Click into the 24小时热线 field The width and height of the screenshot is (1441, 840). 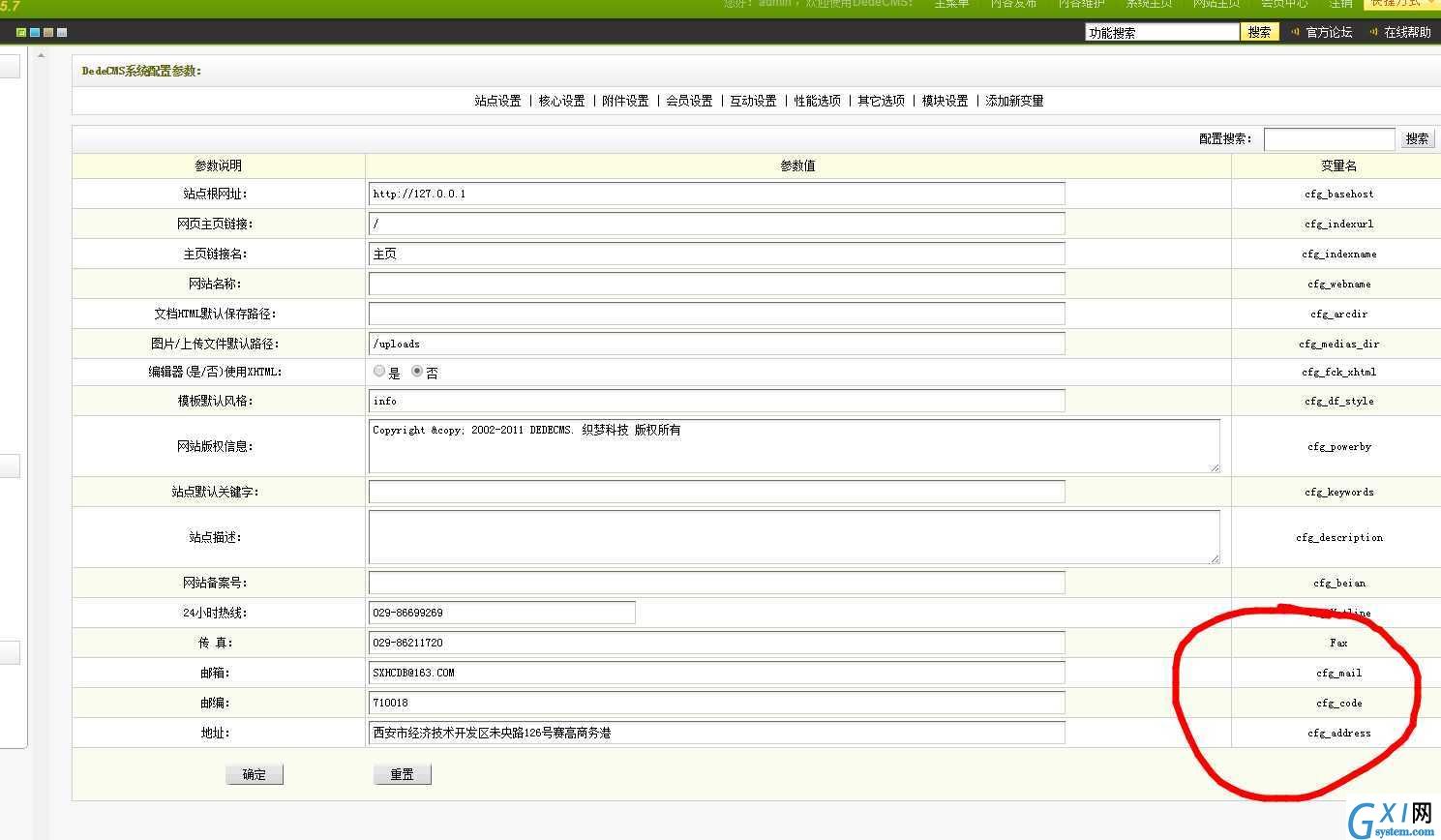point(502,613)
